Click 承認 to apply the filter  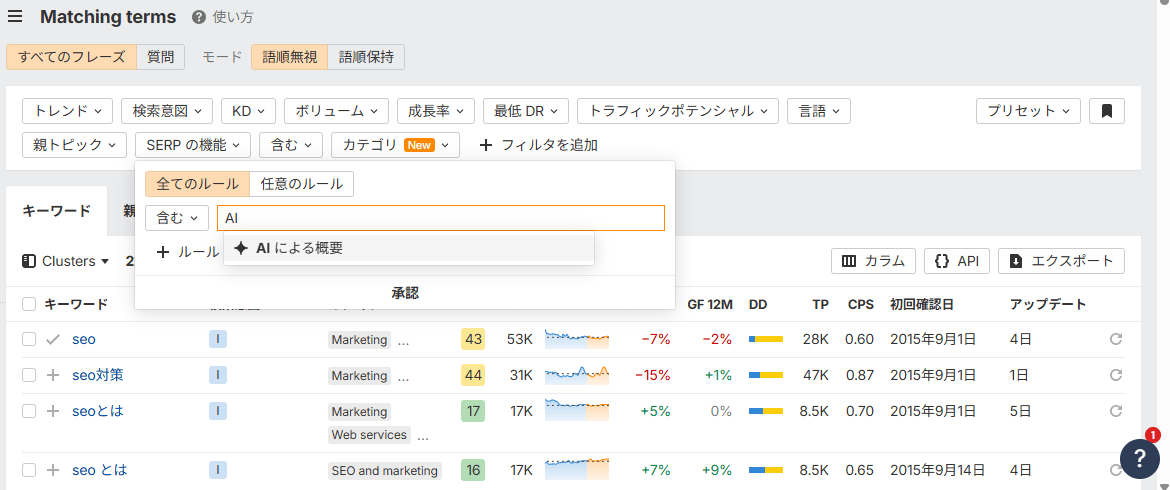point(405,293)
